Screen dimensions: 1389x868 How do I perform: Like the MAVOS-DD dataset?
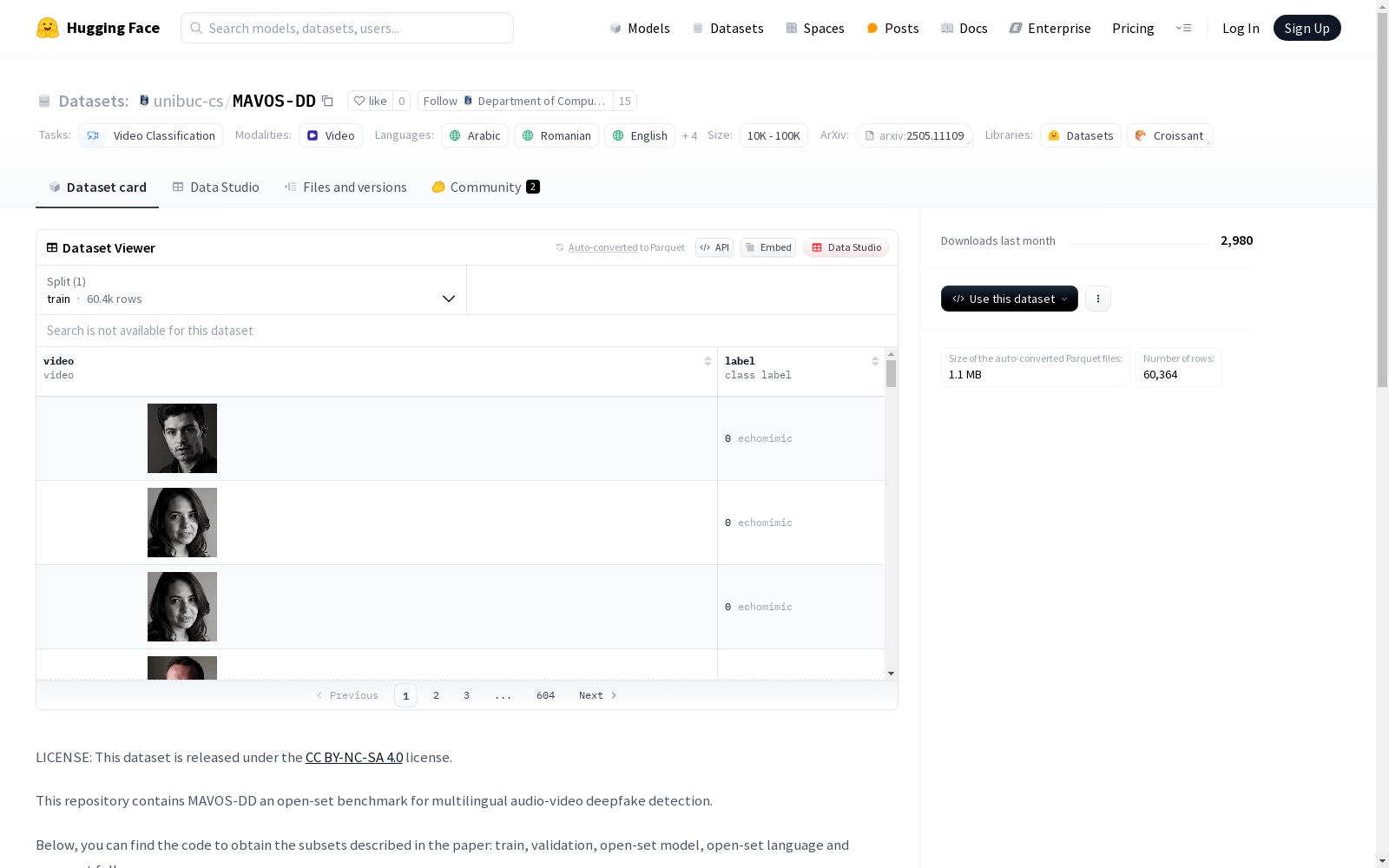pos(370,101)
